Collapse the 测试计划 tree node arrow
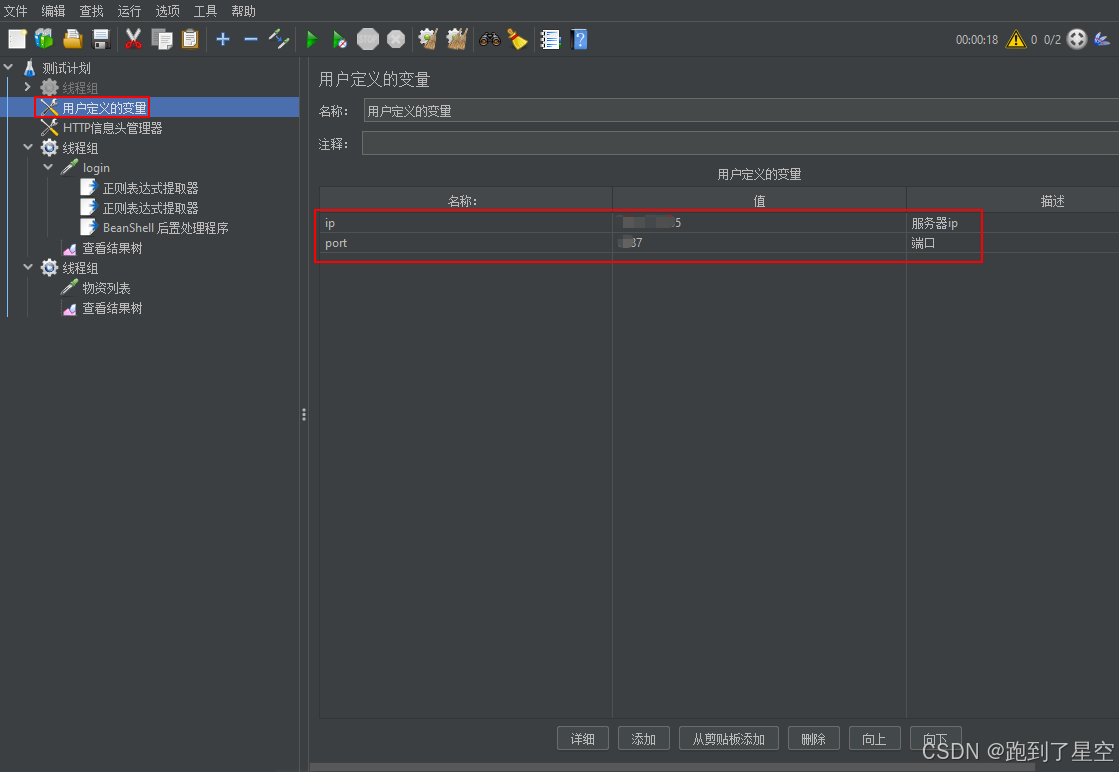Viewport: 1119px width, 772px height. [x=9, y=68]
